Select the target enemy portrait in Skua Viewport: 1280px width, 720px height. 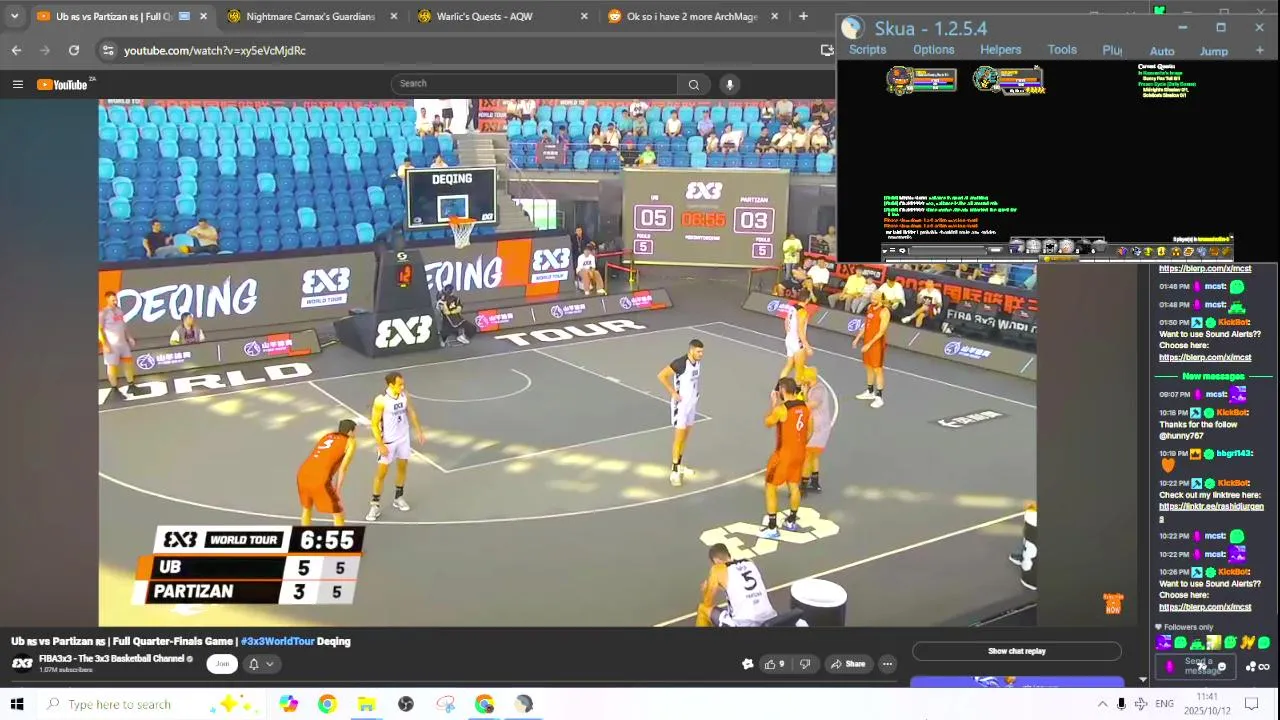(x=986, y=79)
